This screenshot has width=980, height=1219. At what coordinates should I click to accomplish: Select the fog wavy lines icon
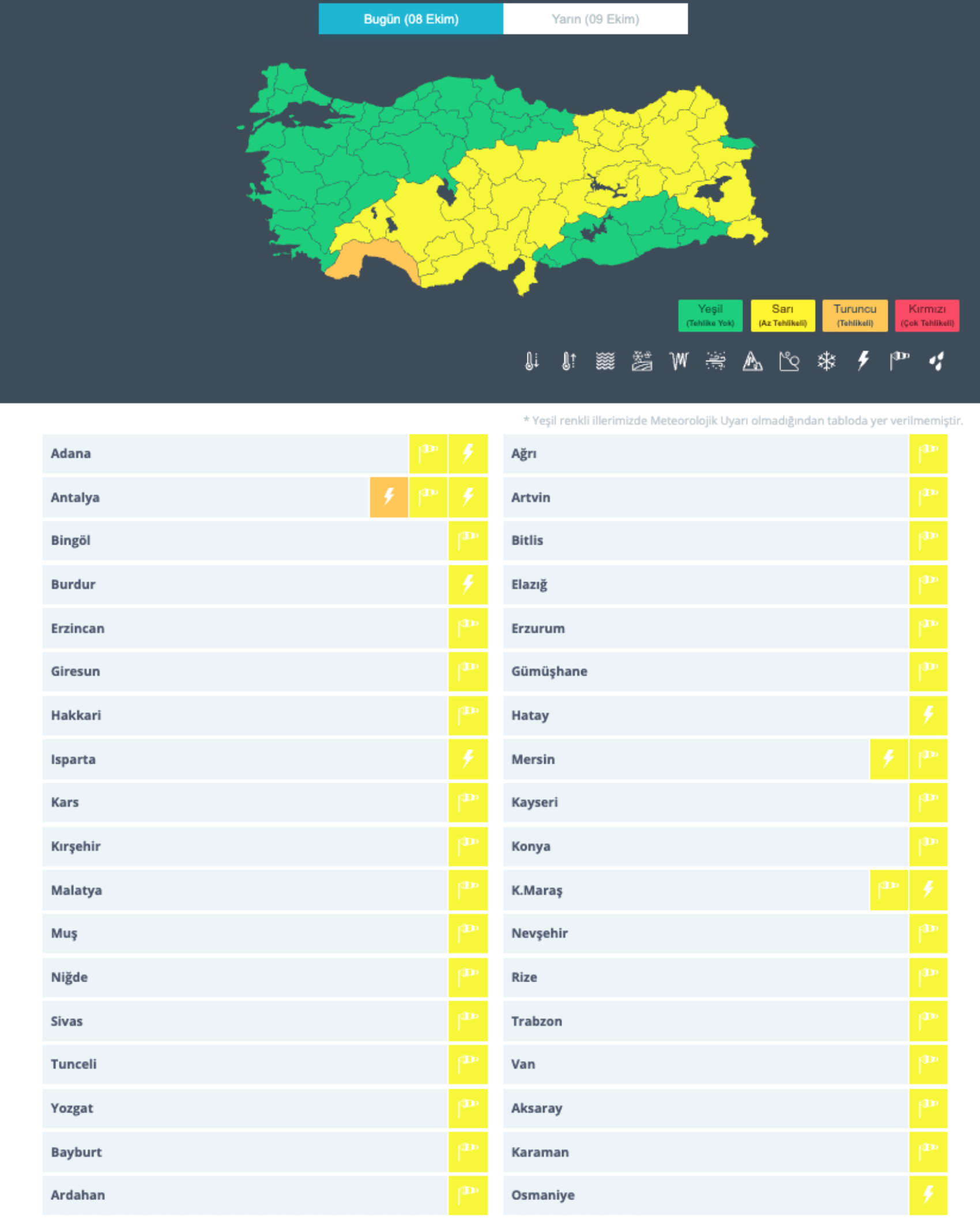pos(605,361)
